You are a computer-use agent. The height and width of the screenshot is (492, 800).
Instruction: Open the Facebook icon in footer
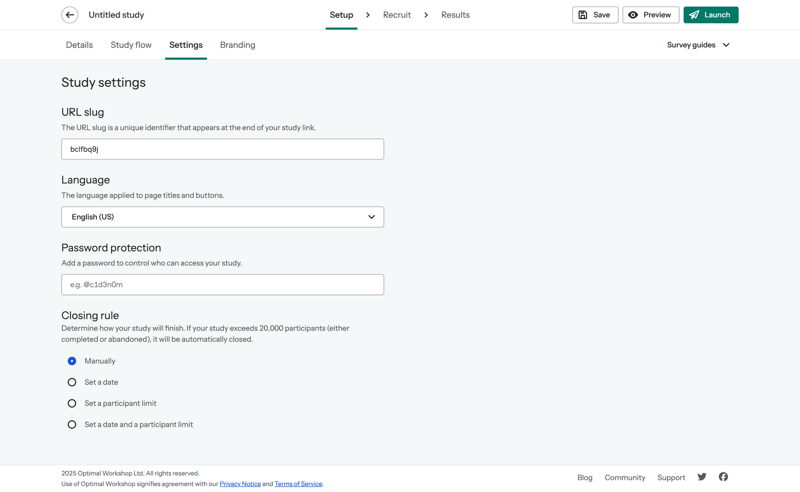[723, 477]
